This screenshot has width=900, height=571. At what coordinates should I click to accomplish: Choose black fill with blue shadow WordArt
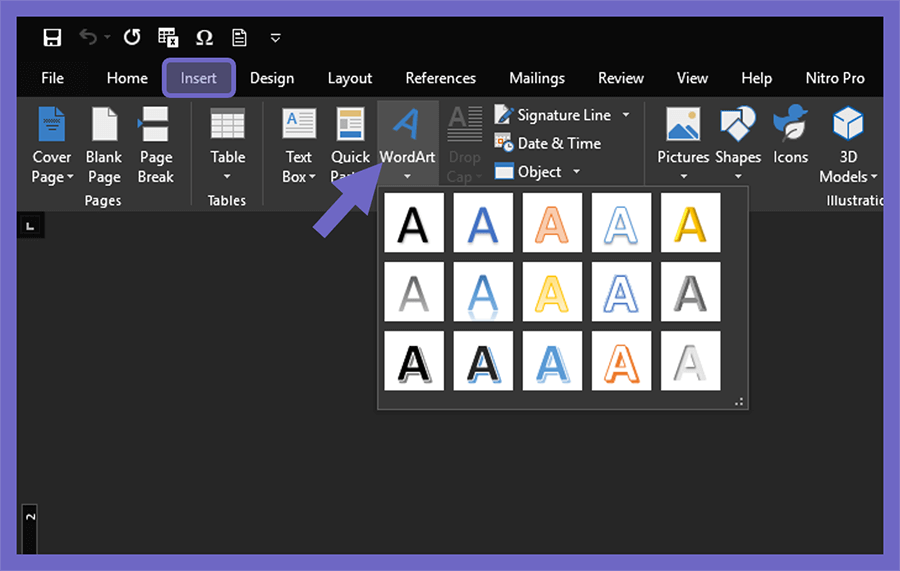(483, 361)
